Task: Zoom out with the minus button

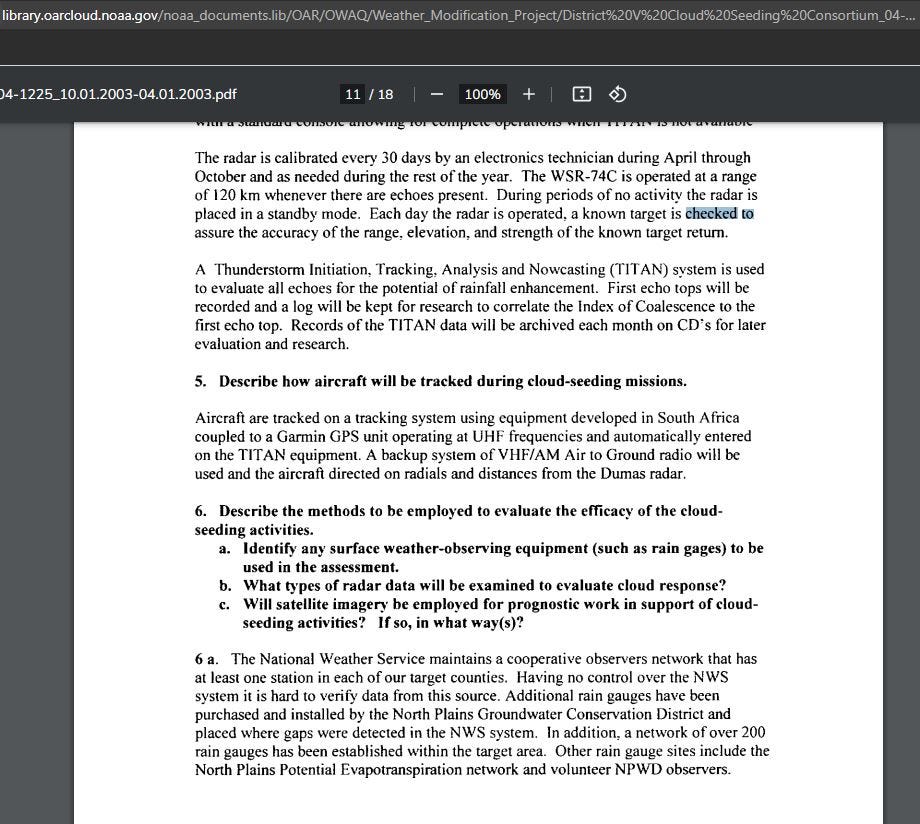Action: [437, 94]
